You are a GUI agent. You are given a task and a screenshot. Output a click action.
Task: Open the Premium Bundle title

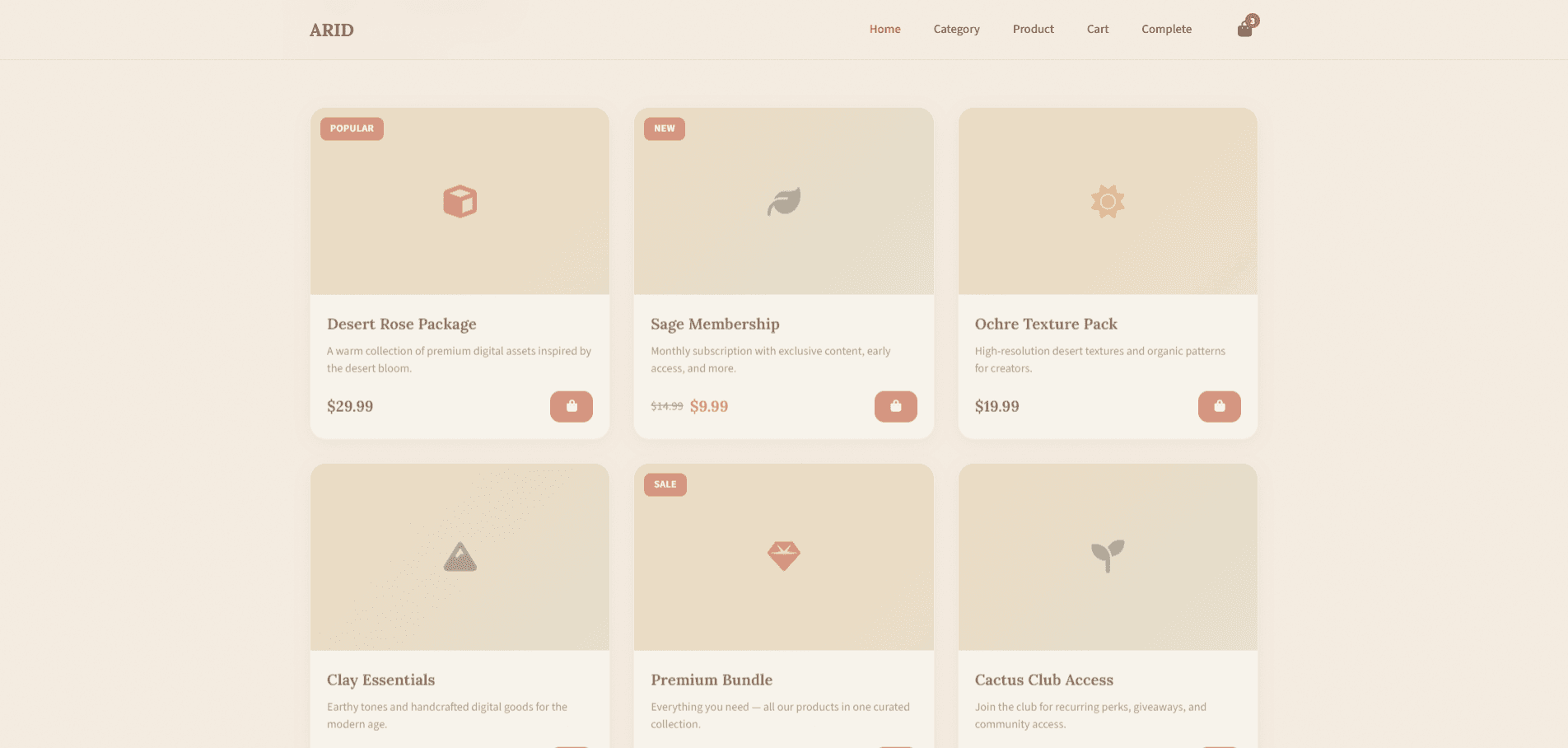click(x=712, y=680)
